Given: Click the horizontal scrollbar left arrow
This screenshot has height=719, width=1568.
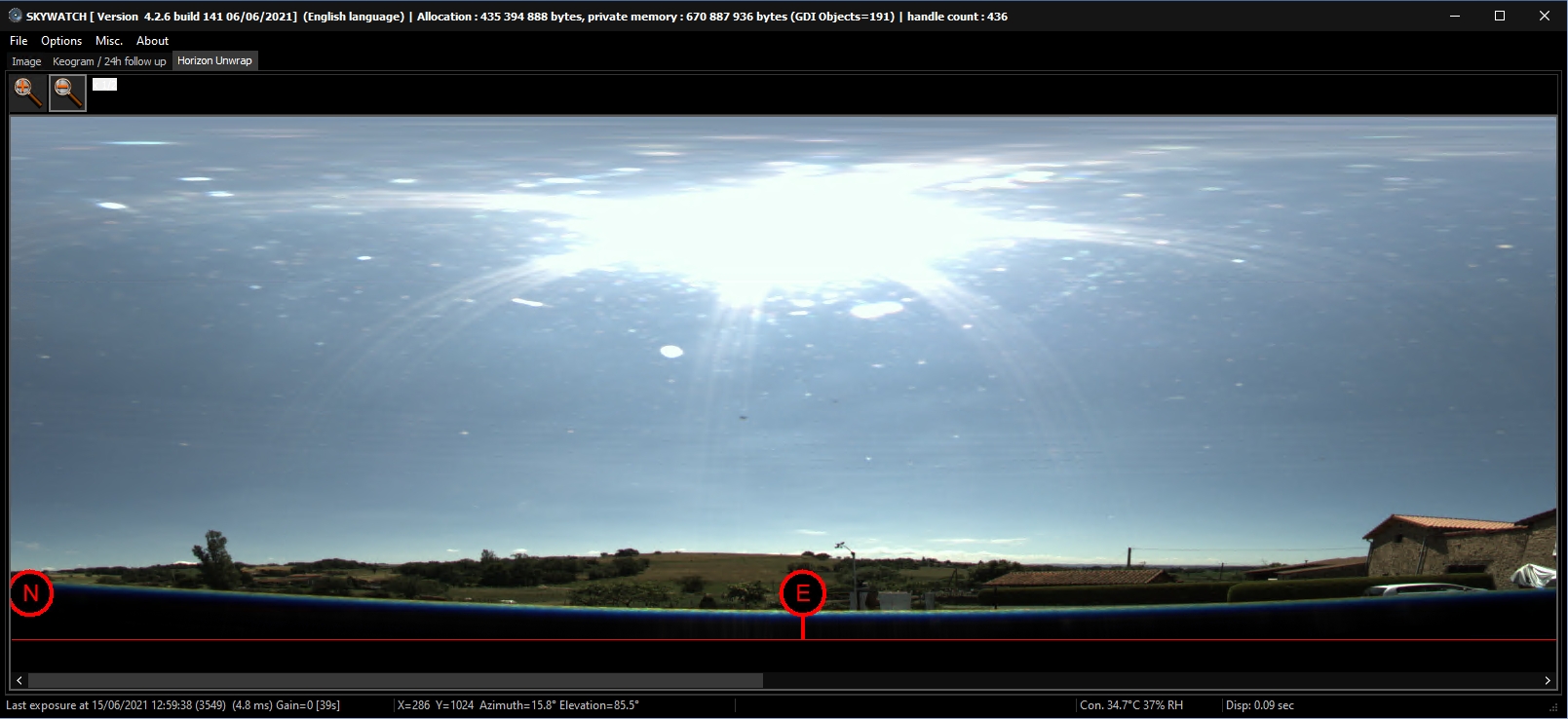Looking at the screenshot, I should point(19,680).
